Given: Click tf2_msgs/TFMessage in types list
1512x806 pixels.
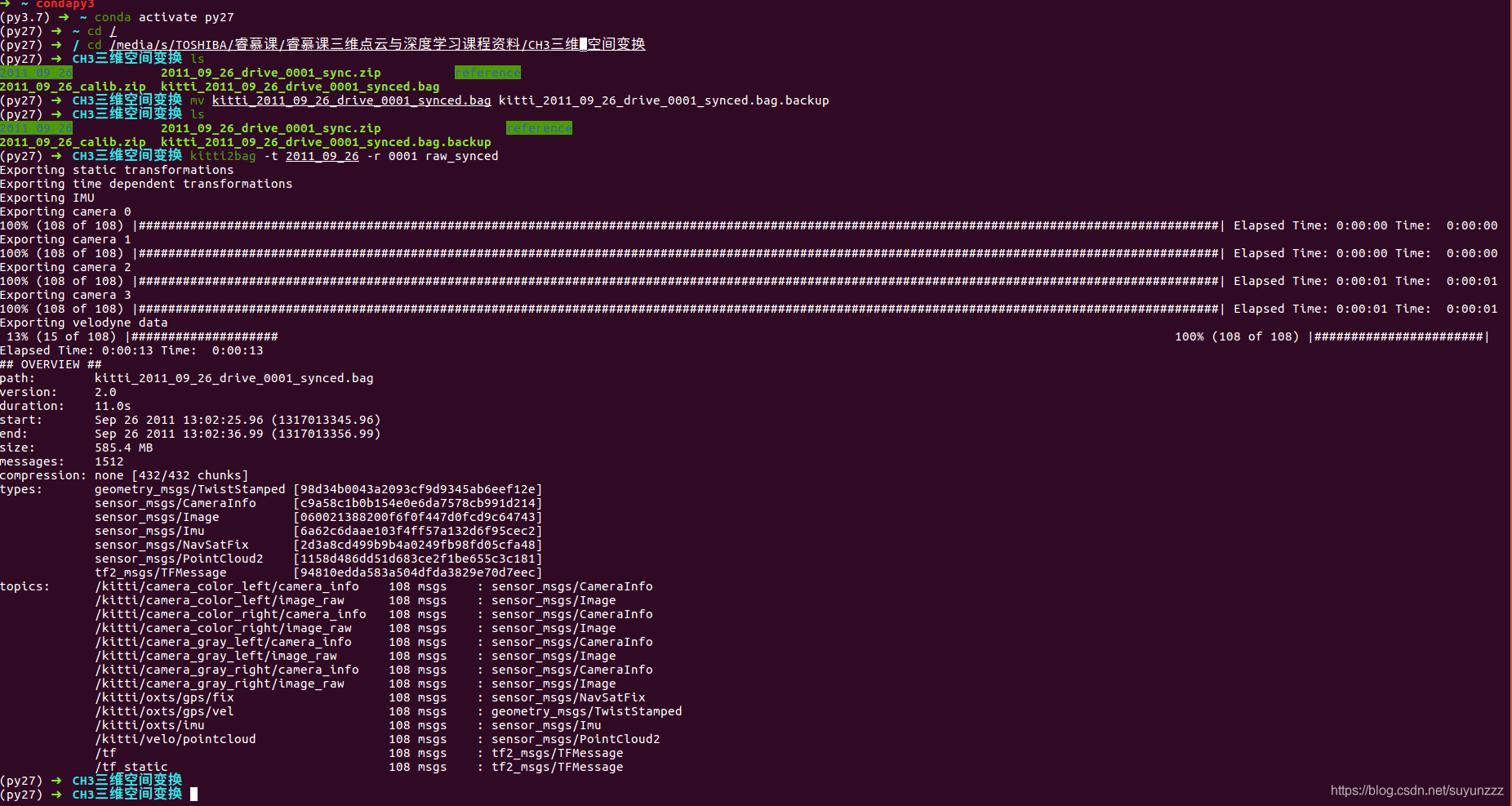Looking at the screenshot, I should click(x=161, y=572).
